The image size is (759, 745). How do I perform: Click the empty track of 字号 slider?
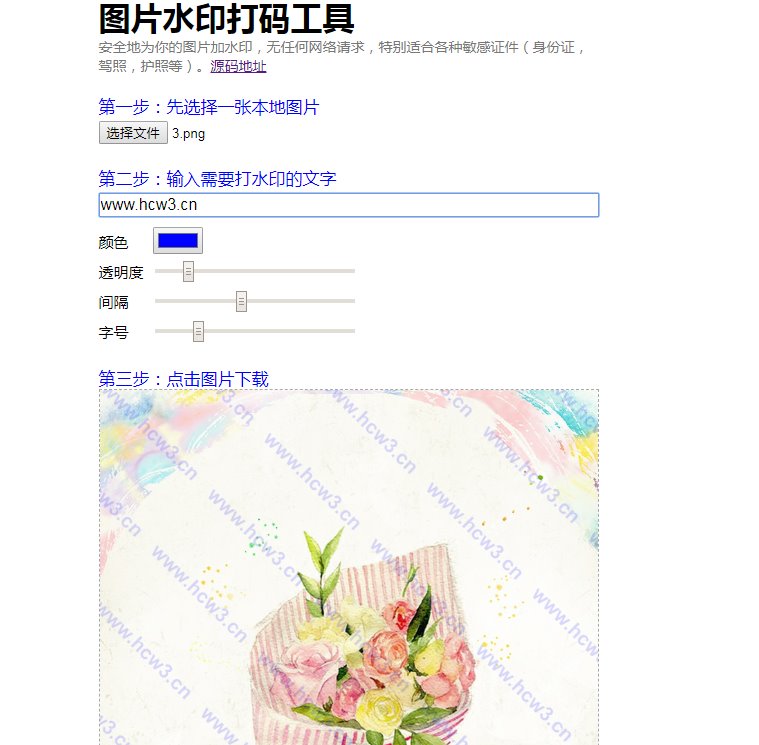point(281,331)
